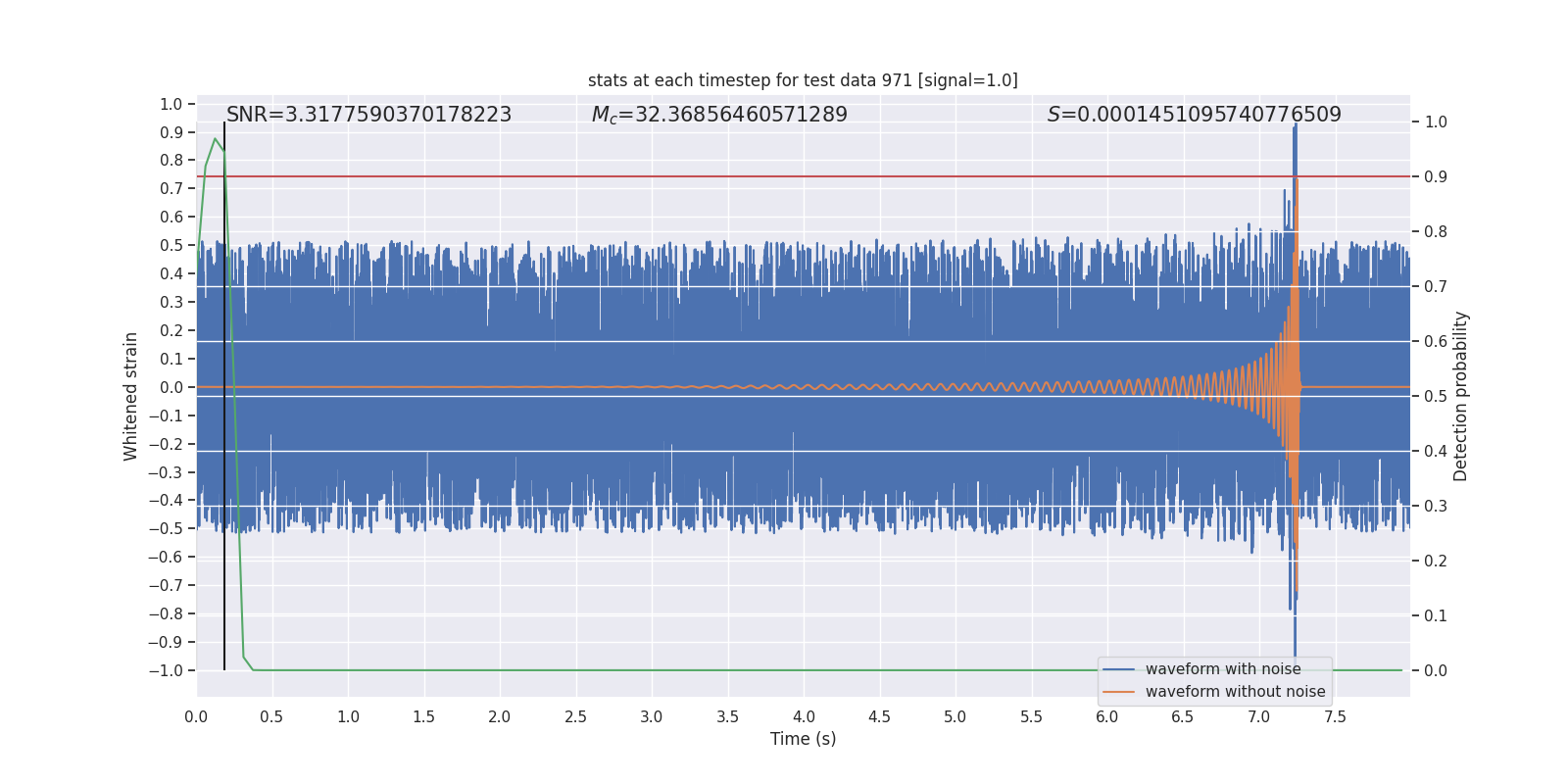This screenshot has width=1568, height=784.
Task: Click the 'Detection probability' right axis label
Action: point(1461,396)
